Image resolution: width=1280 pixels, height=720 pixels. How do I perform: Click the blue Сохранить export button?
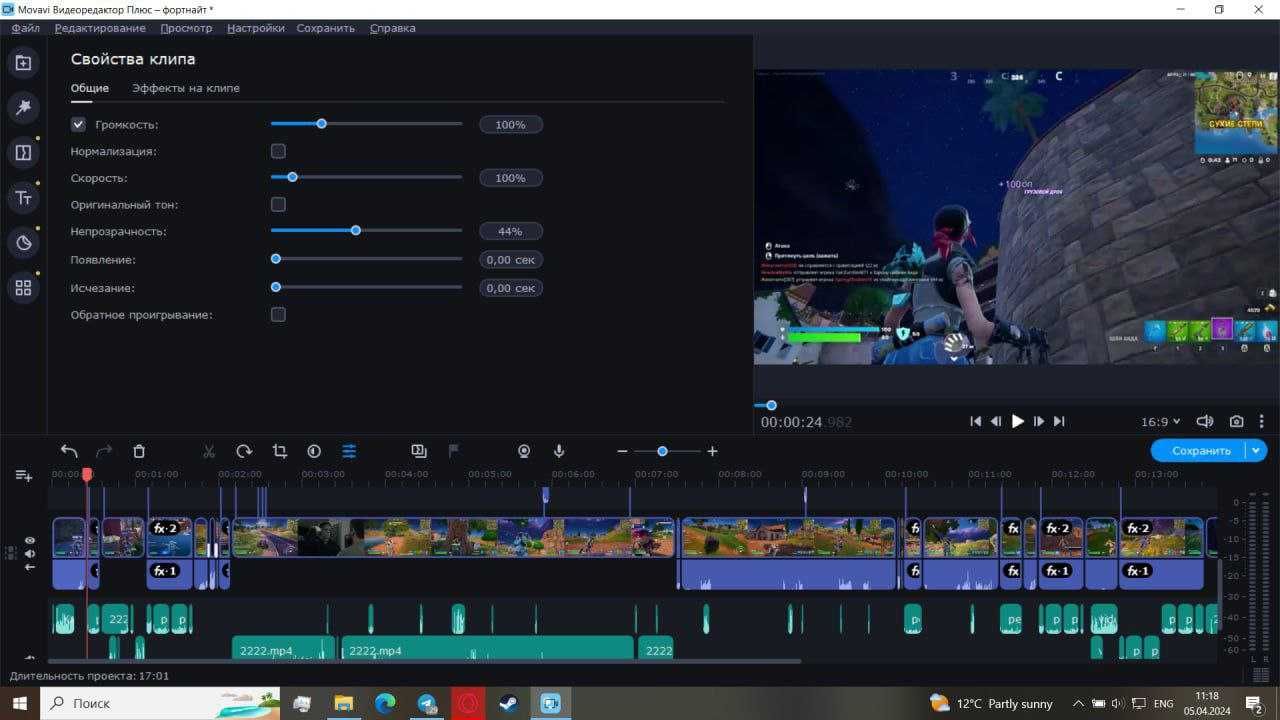1198,451
